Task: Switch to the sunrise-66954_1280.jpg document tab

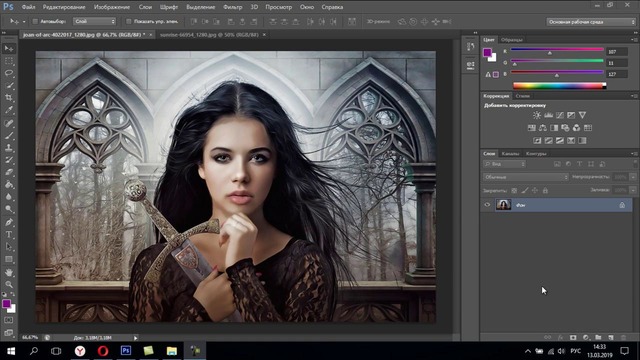Action: [x=209, y=35]
